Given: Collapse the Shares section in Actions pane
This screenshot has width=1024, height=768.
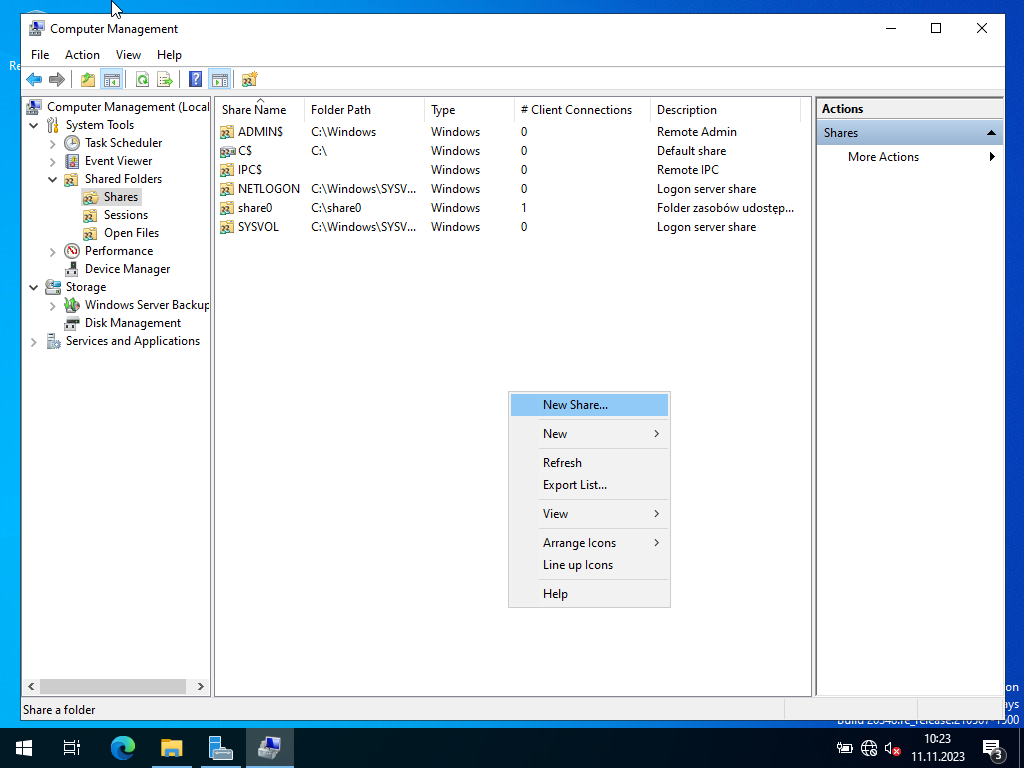Looking at the screenshot, I should [x=991, y=133].
